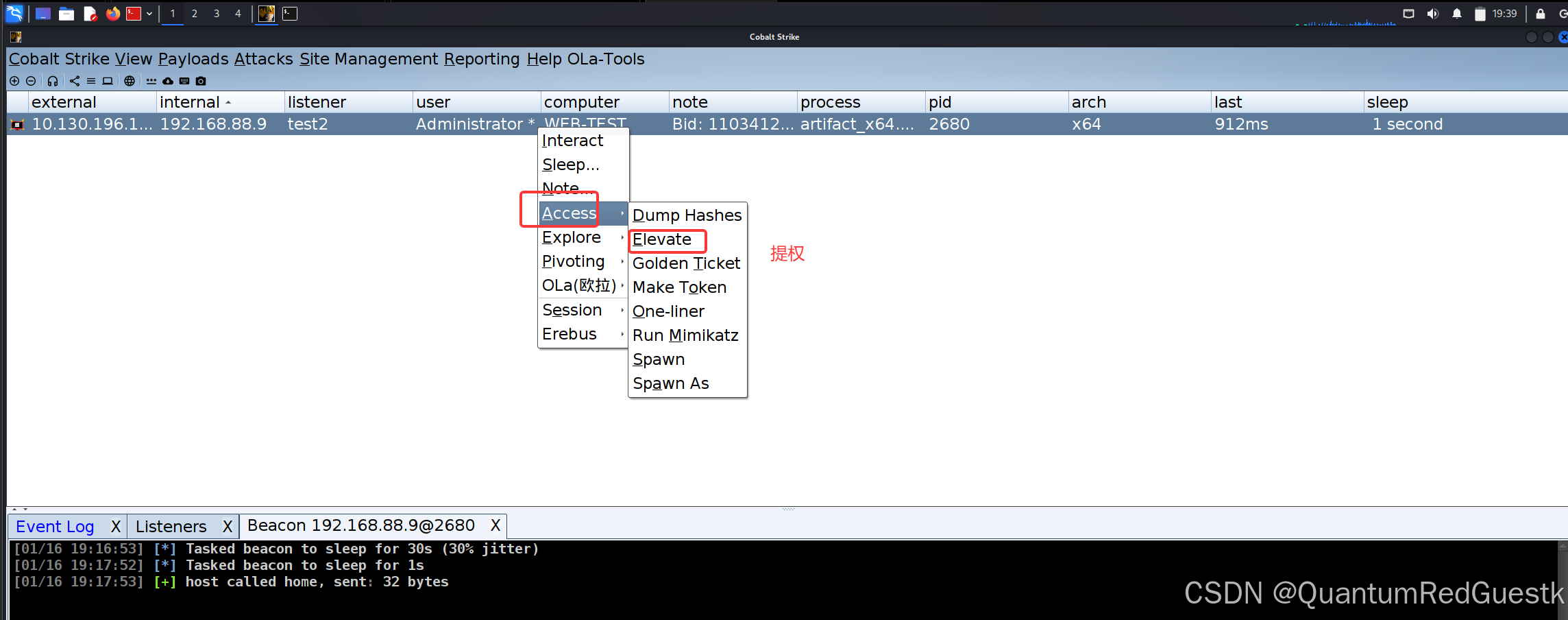
Task: Choose Run Mimikatz from the submenu
Action: (687, 335)
